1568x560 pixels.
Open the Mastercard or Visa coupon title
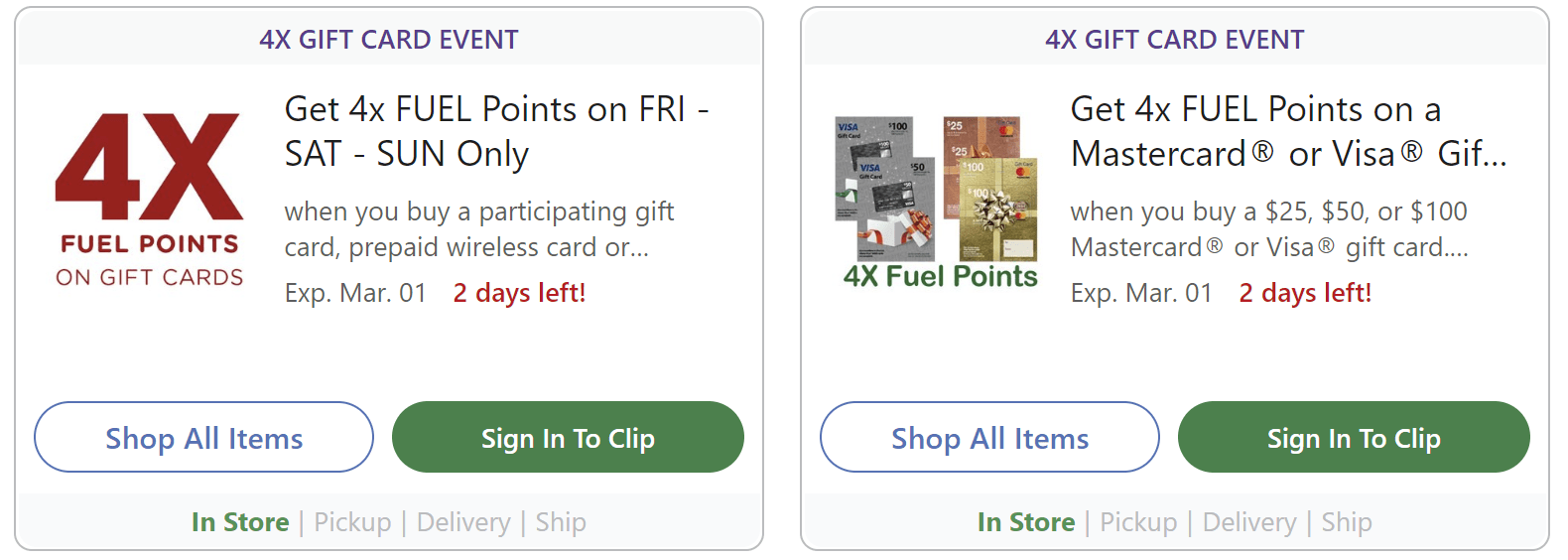click(x=1288, y=131)
